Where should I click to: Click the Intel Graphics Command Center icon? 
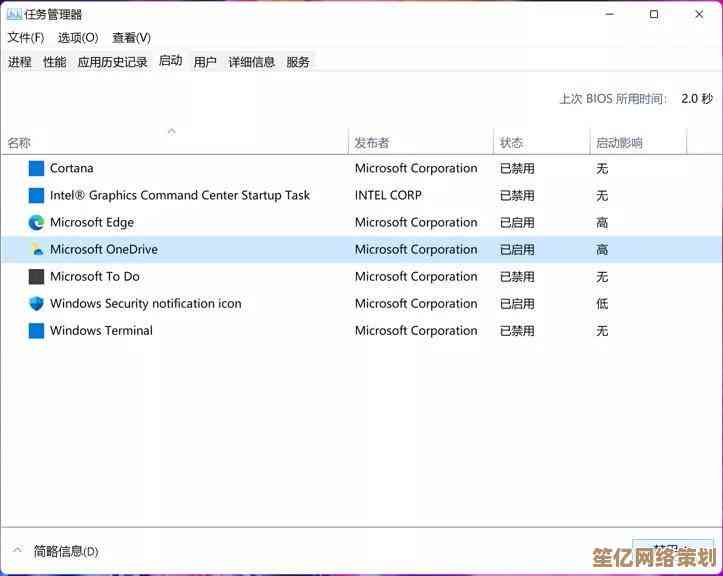click(x=36, y=196)
